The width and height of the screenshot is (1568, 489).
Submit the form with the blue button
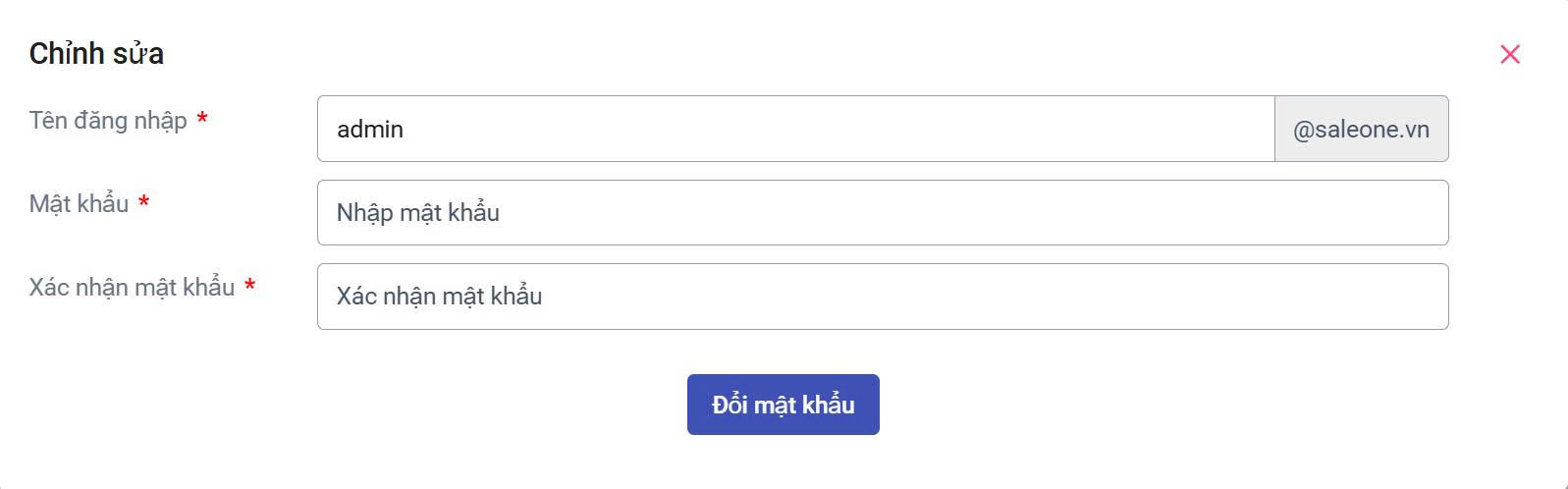click(783, 405)
